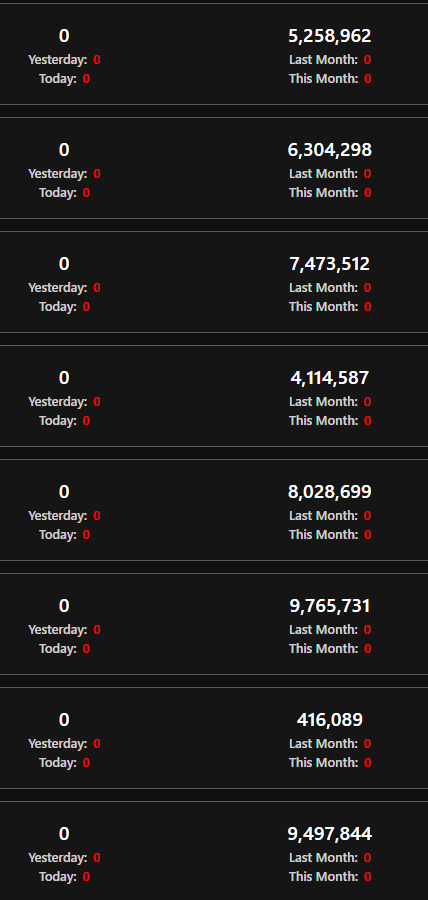
Task: Click Last Month label under 8,028,699
Action: [324, 515]
